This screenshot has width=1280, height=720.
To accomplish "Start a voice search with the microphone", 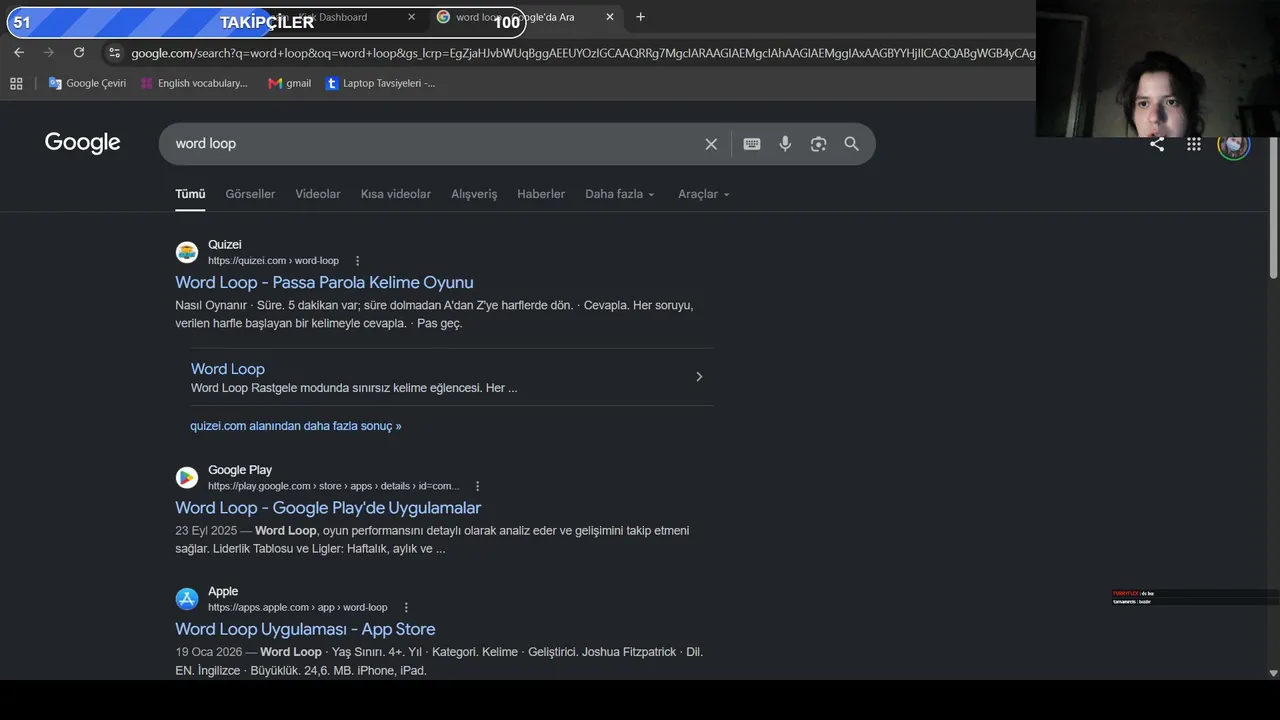I will [785, 144].
